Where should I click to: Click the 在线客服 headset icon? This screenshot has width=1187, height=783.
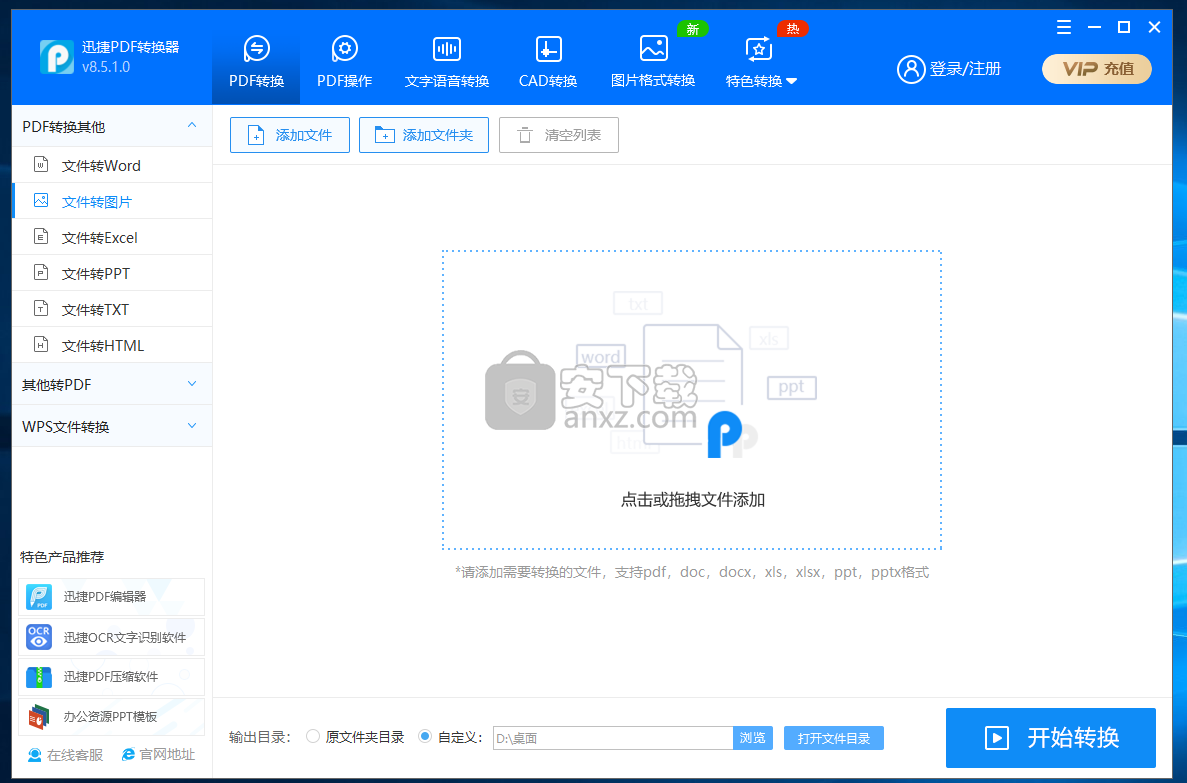point(35,755)
